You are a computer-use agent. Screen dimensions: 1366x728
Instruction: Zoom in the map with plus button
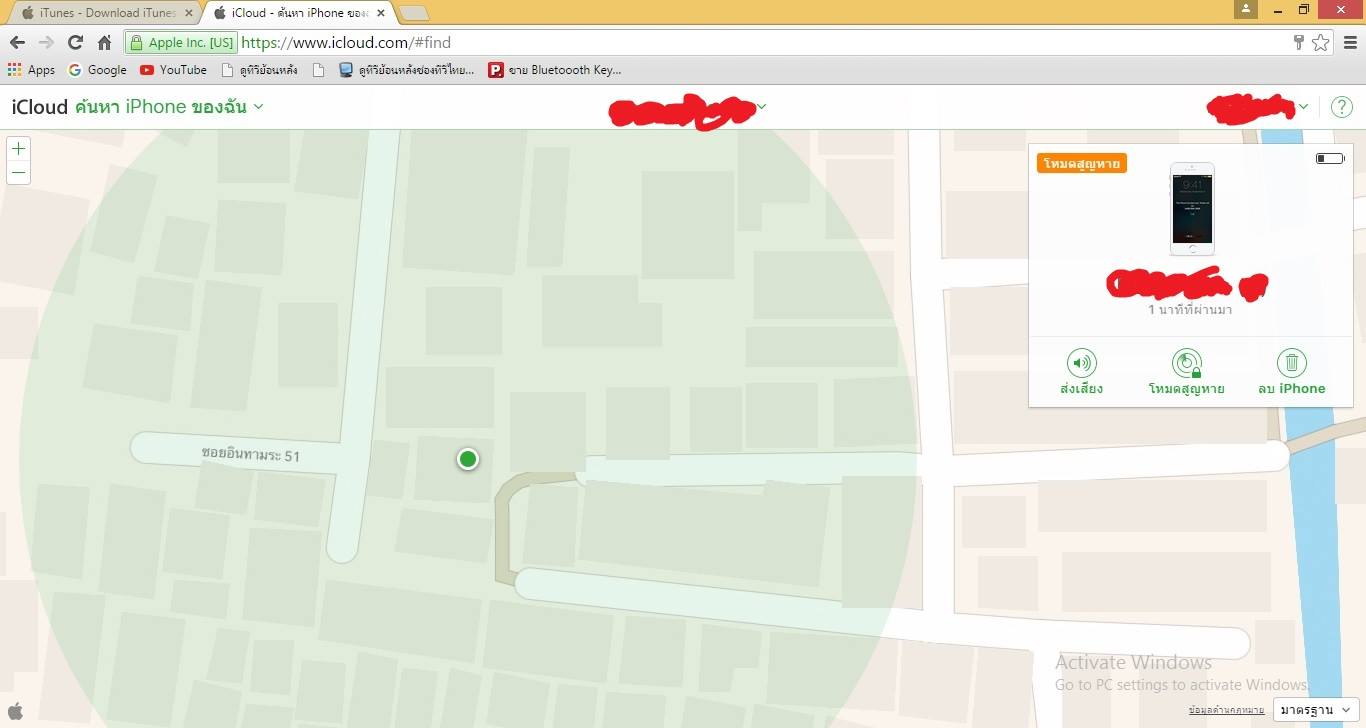coord(18,149)
